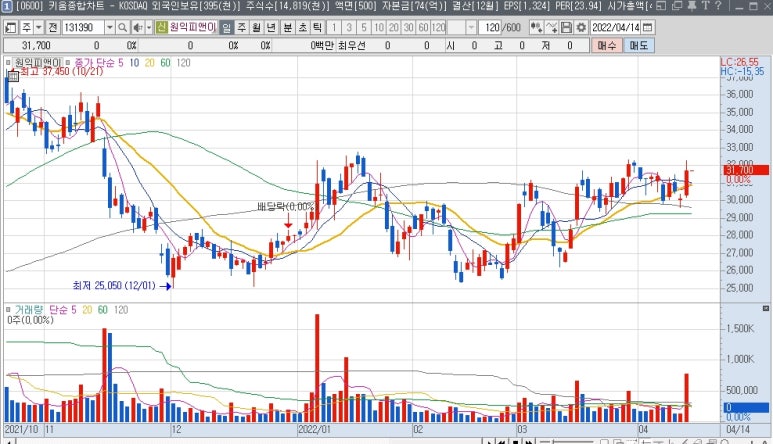The width and height of the screenshot is (773, 444).
Task: Click the 2022/01 date axis label
Action: pos(314,429)
